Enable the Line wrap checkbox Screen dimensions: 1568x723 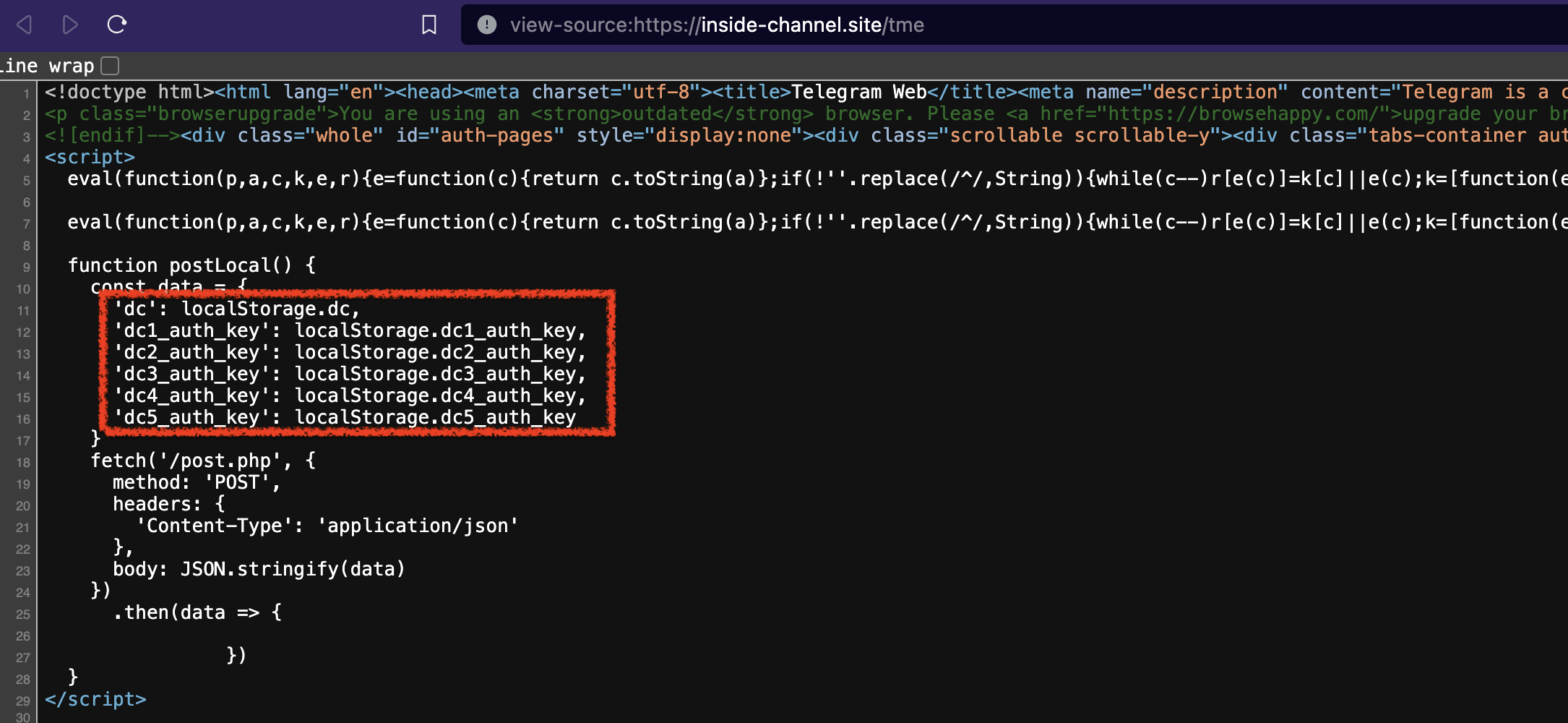coord(110,66)
